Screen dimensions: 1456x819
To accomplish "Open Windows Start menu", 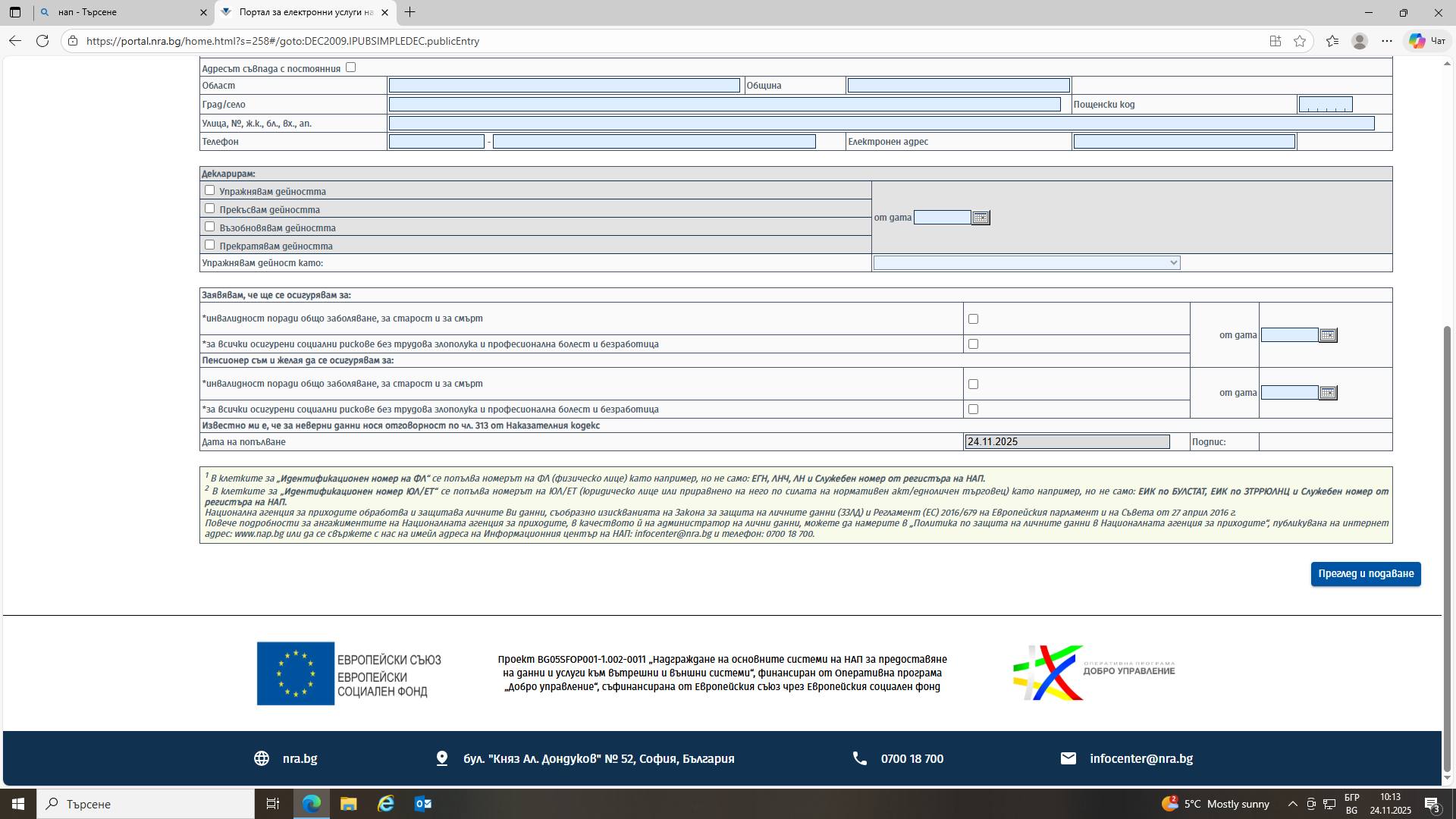I will pyautogui.click(x=18, y=804).
